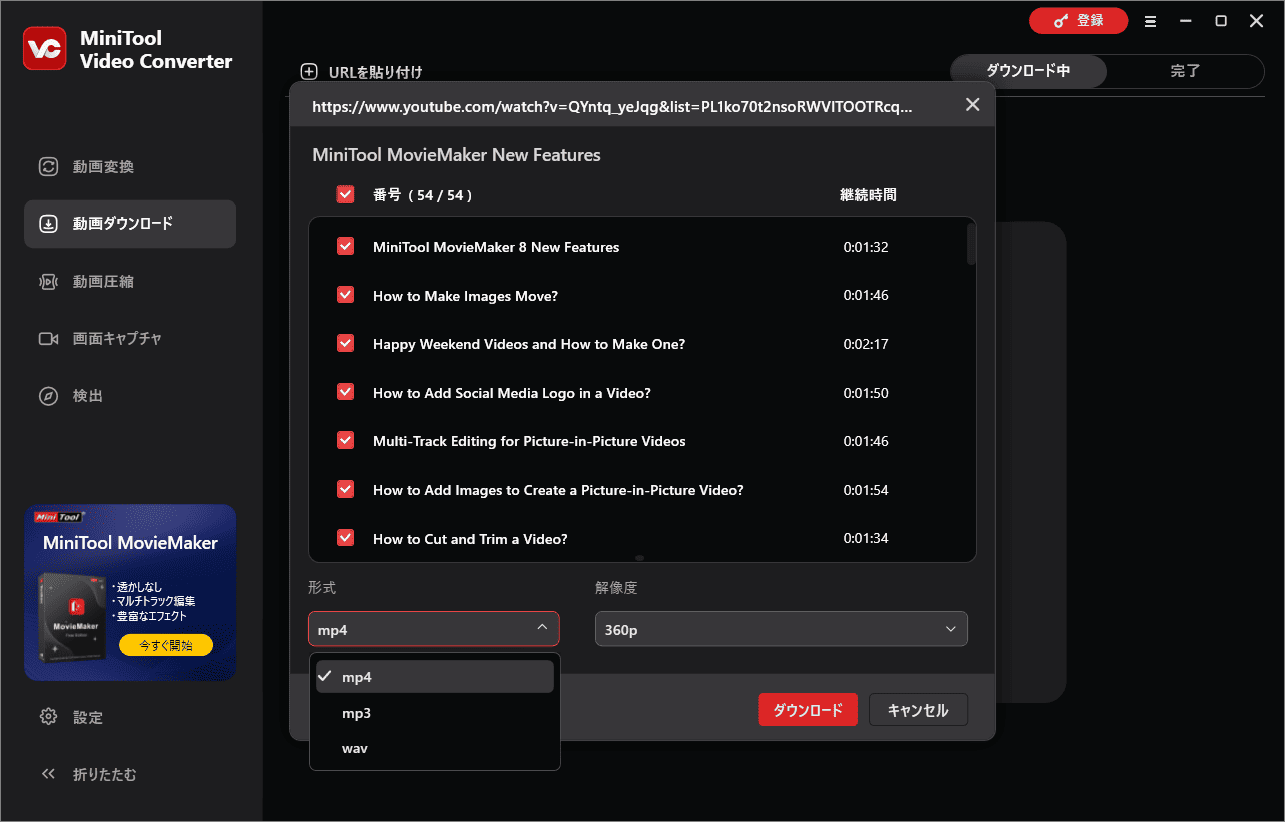1285x822 pixels.
Task: Click the 検出 compass icon in sidebar
Action: click(x=48, y=396)
